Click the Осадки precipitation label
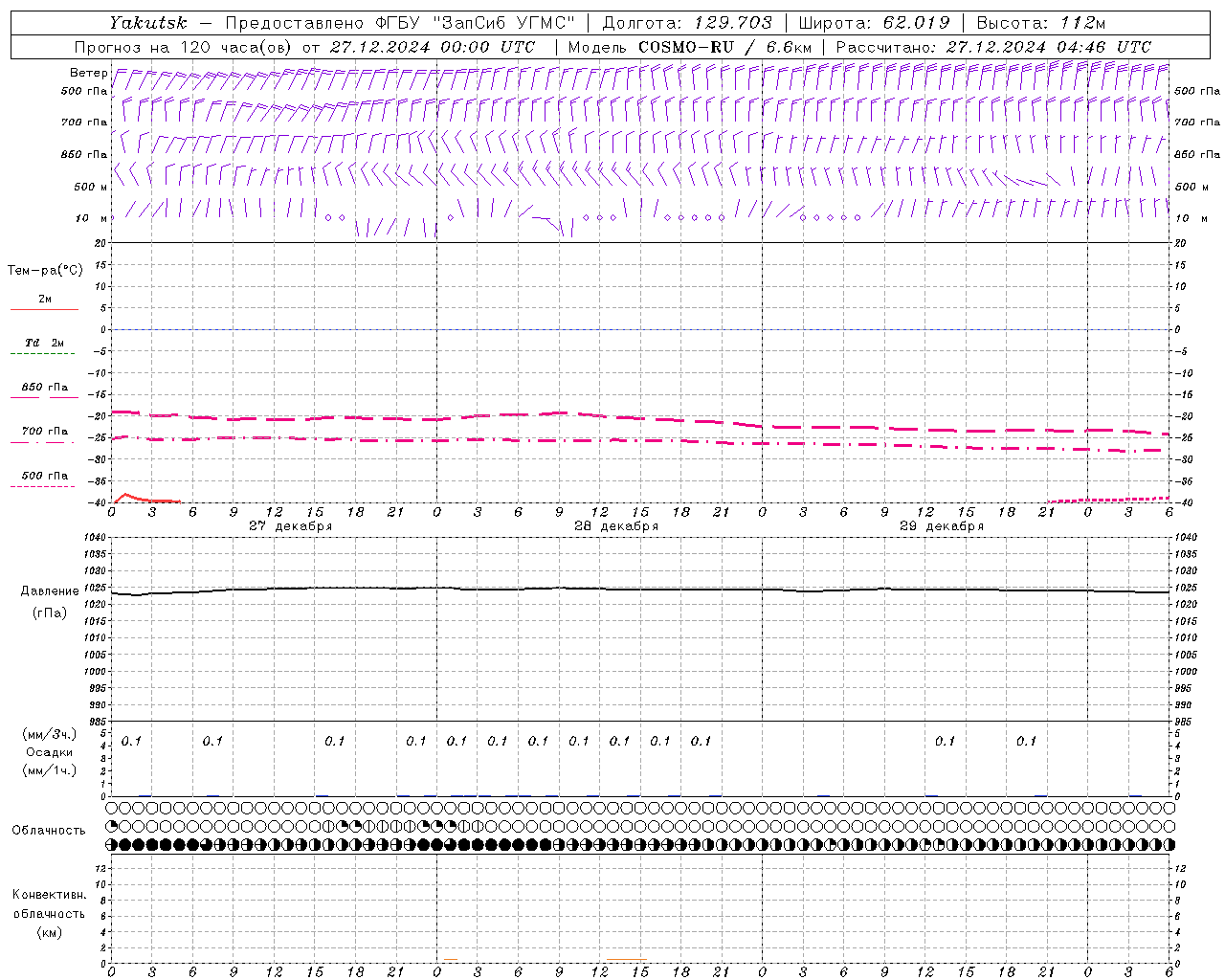The height and width of the screenshot is (980, 1225). click(x=50, y=752)
